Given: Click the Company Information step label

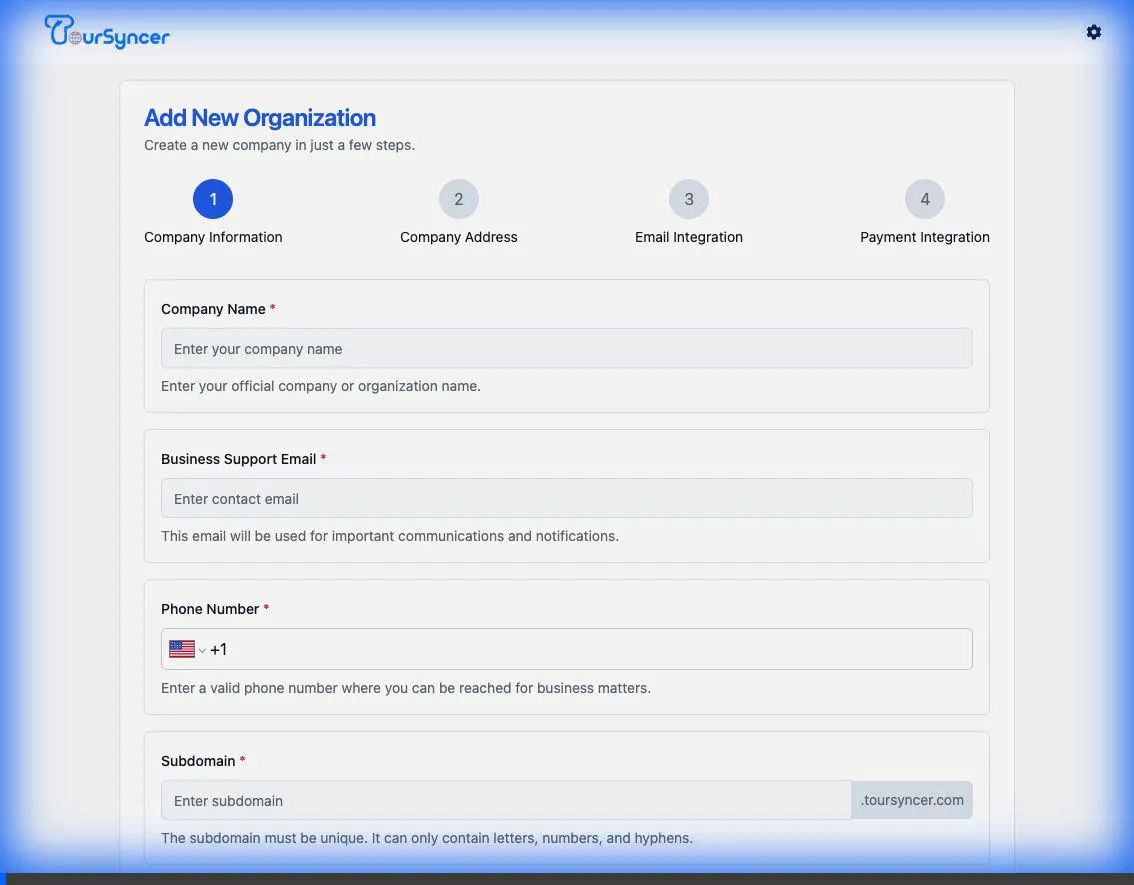Looking at the screenshot, I should [x=213, y=237].
